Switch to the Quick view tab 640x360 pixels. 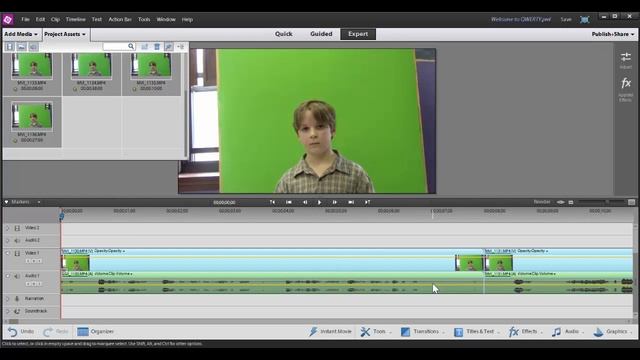click(x=283, y=34)
